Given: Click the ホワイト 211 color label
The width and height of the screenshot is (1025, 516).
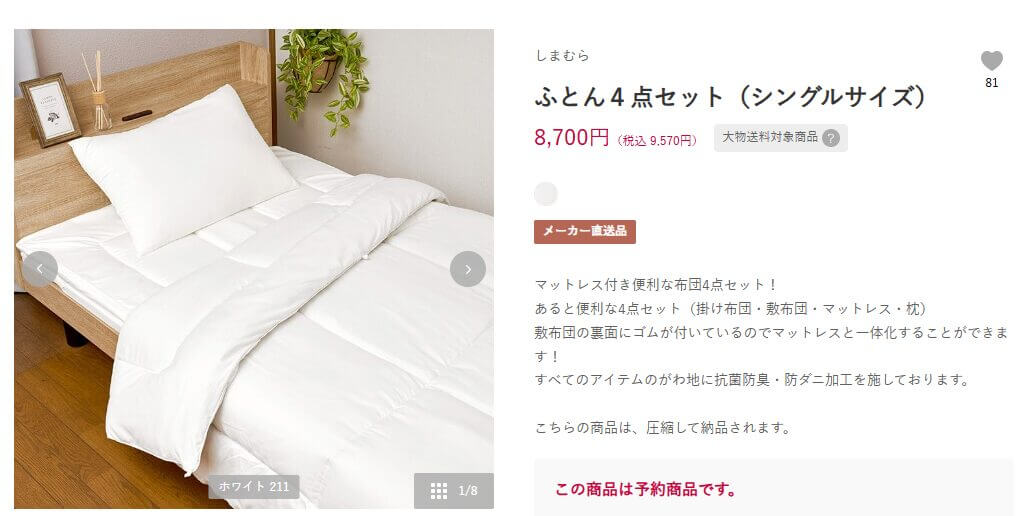Looking at the screenshot, I should click(x=254, y=487).
